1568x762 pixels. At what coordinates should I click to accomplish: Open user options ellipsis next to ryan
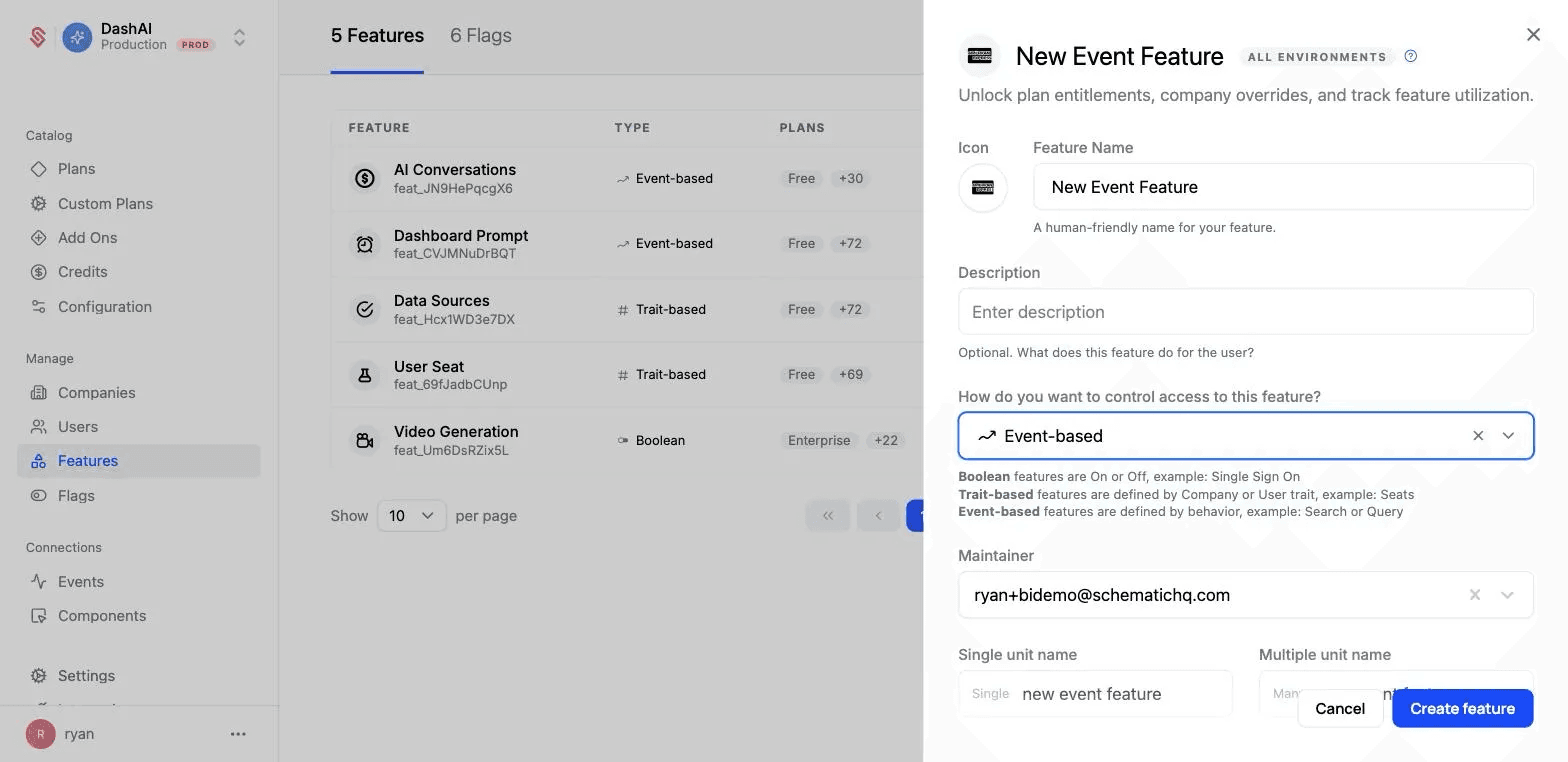pos(238,734)
